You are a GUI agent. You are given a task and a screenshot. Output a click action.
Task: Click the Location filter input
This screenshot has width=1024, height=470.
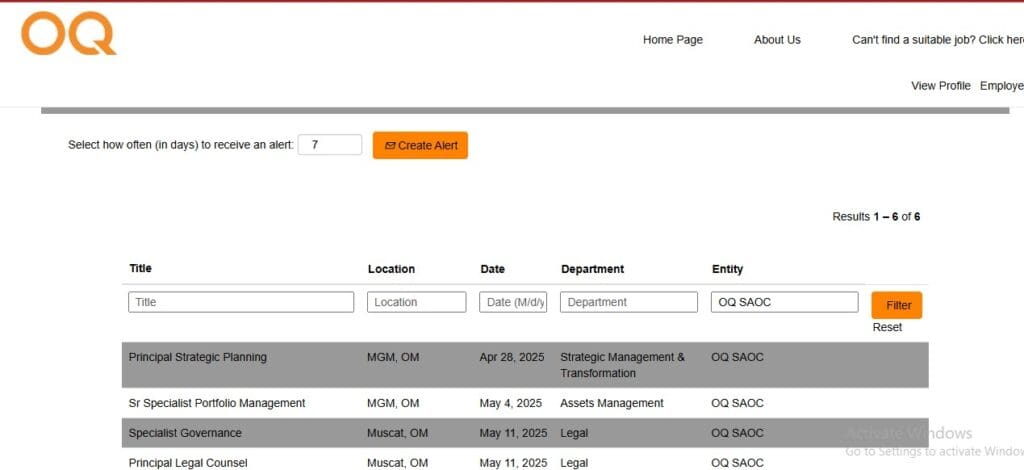[x=417, y=302]
